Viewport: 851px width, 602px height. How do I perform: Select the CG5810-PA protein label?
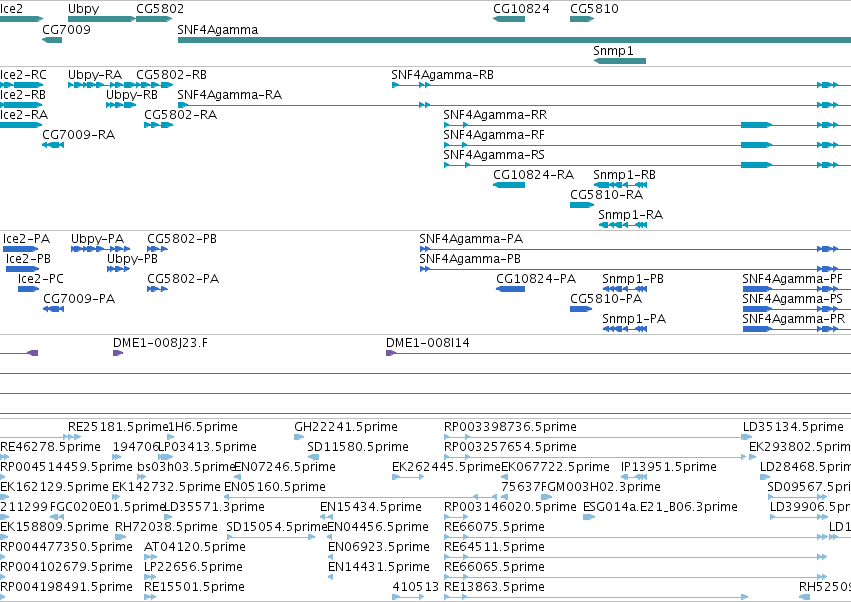click(x=606, y=299)
